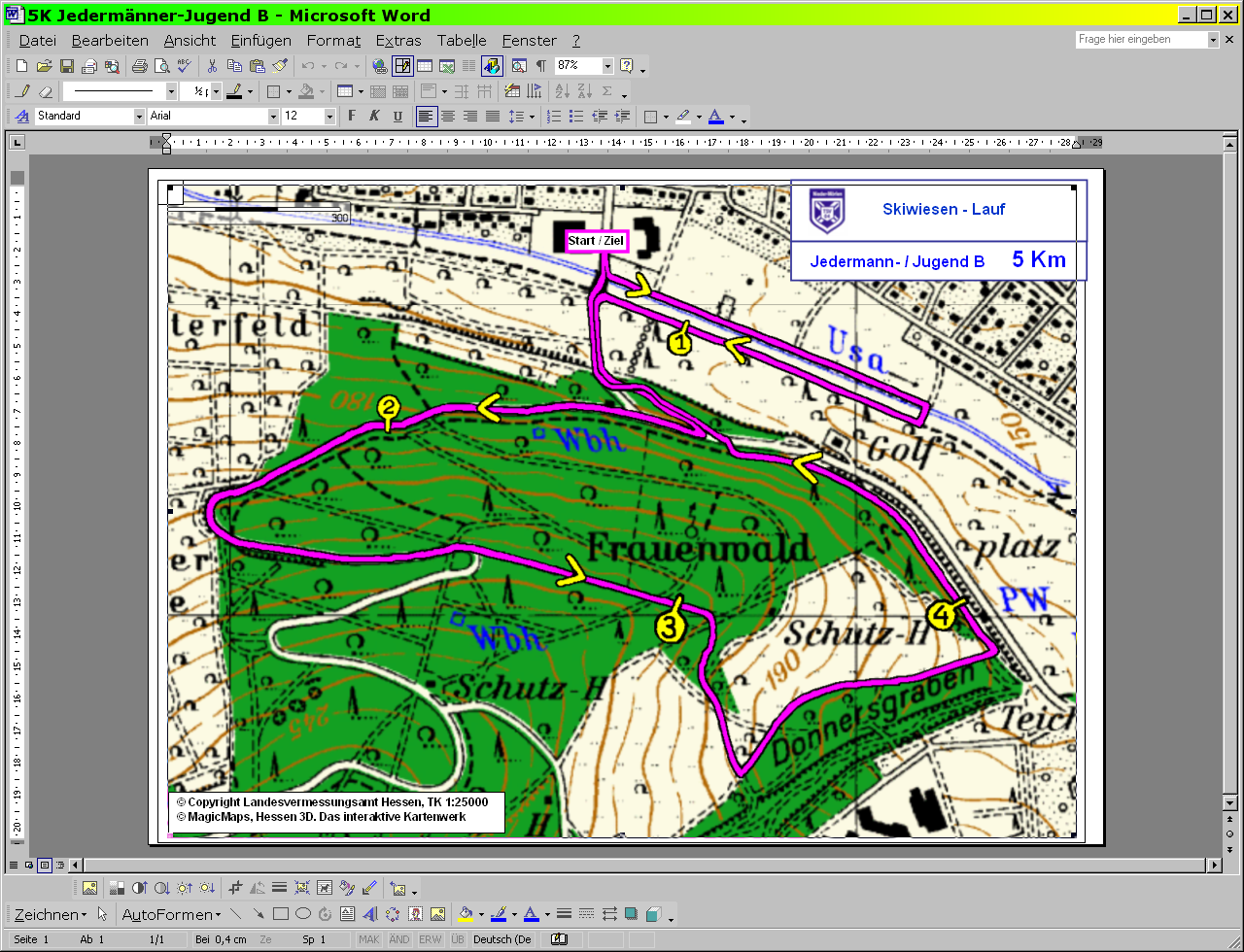This screenshot has width=1244, height=952.
Task: Click the yellow fill color bucket
Action: click(466, 914)
